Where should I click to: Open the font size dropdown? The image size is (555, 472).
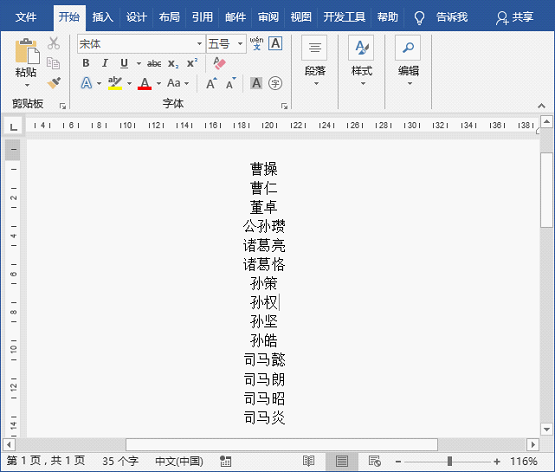240,44
